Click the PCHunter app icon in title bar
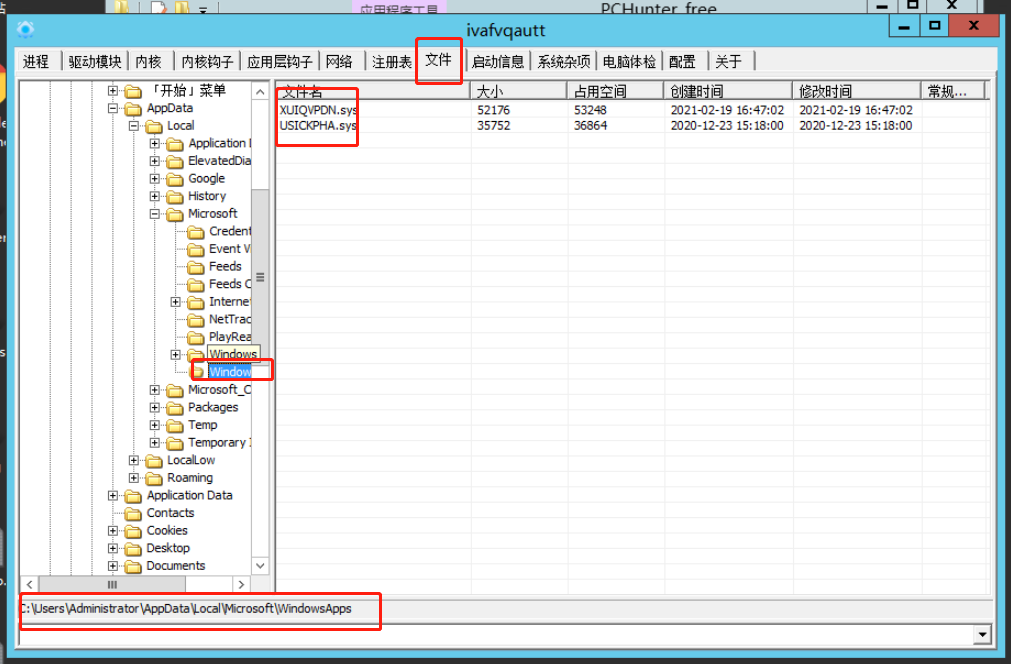Viewport: 1011px width, 664px height. pos(27,29)
